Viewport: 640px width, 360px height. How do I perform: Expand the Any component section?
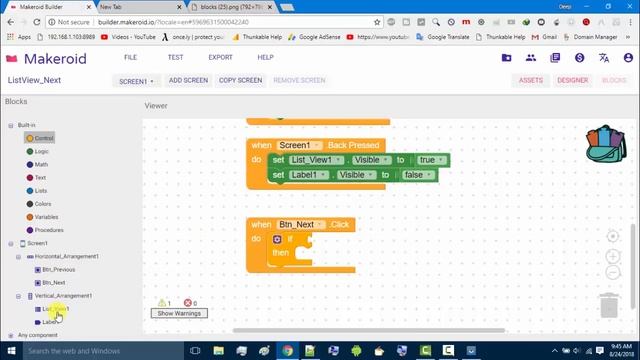[x=11, y=336]
